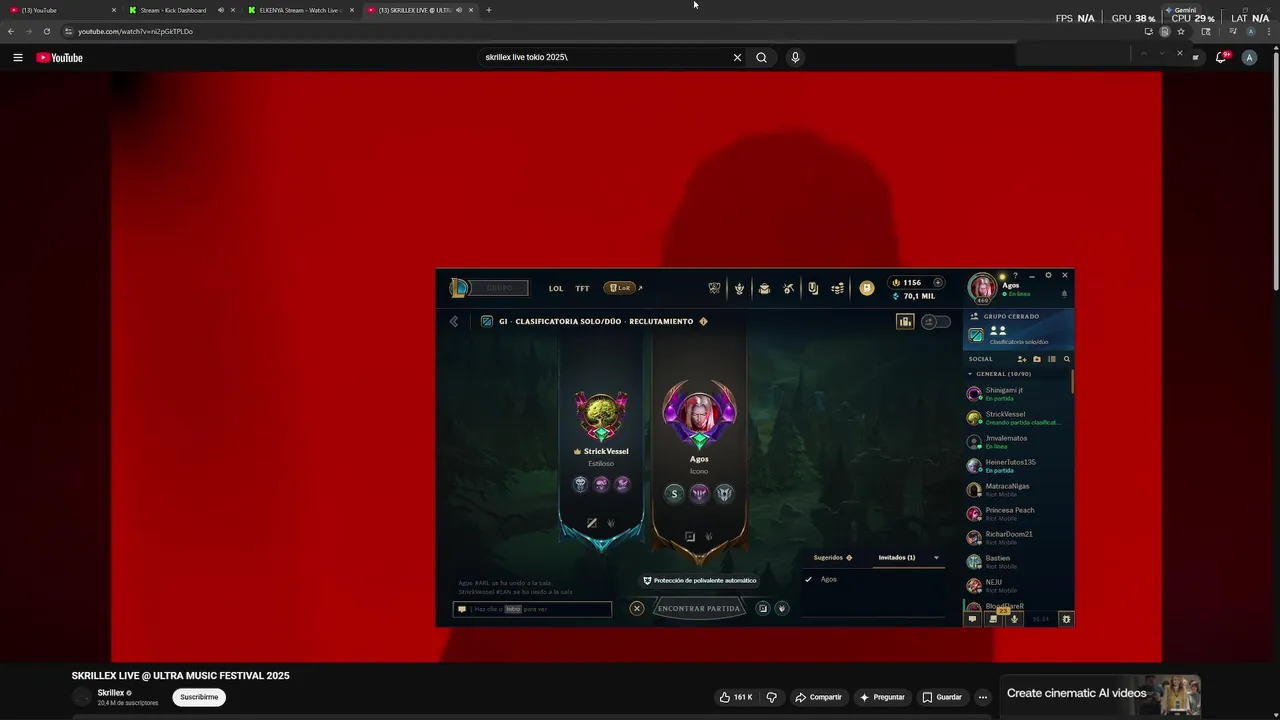Collapse the General (10/90) friends group
This screenshot has width=1280, height=720.
click(x=1004, y=374)
